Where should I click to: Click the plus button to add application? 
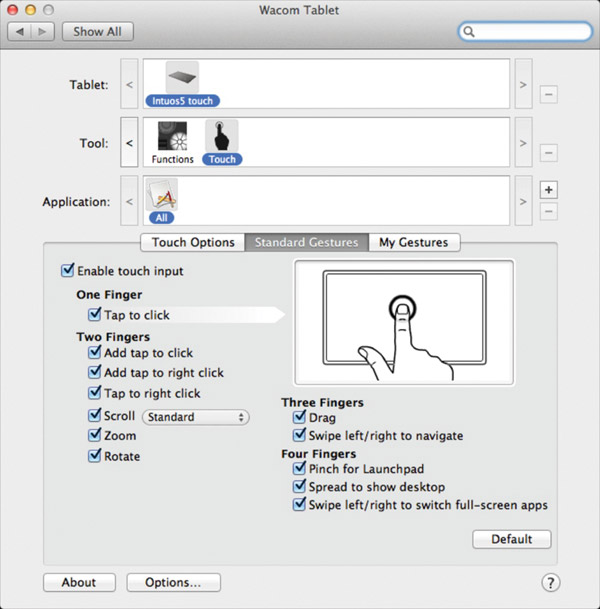(x=548, y=190)
